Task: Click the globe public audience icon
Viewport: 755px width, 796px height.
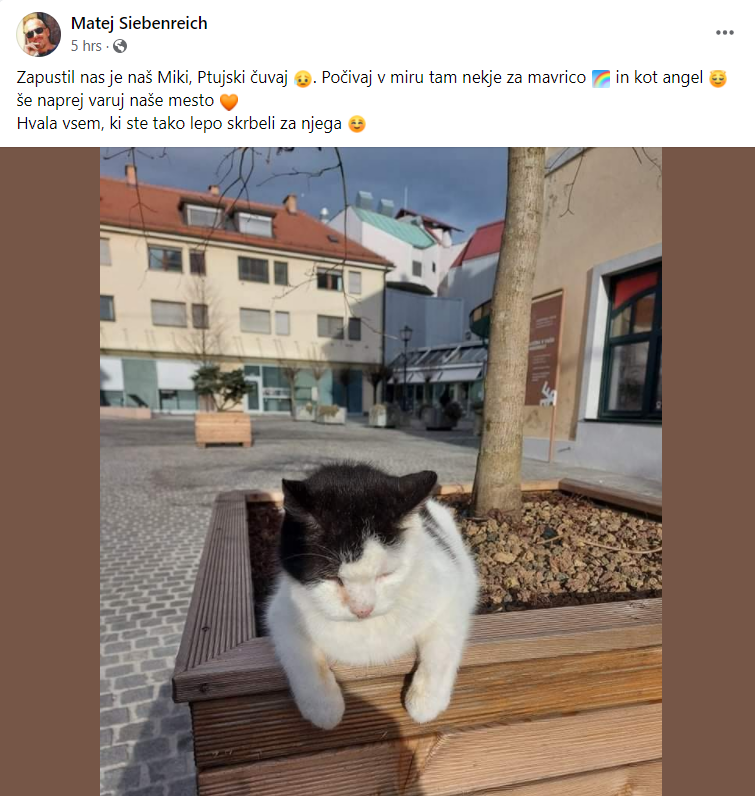Action: (x=120, y=46)
